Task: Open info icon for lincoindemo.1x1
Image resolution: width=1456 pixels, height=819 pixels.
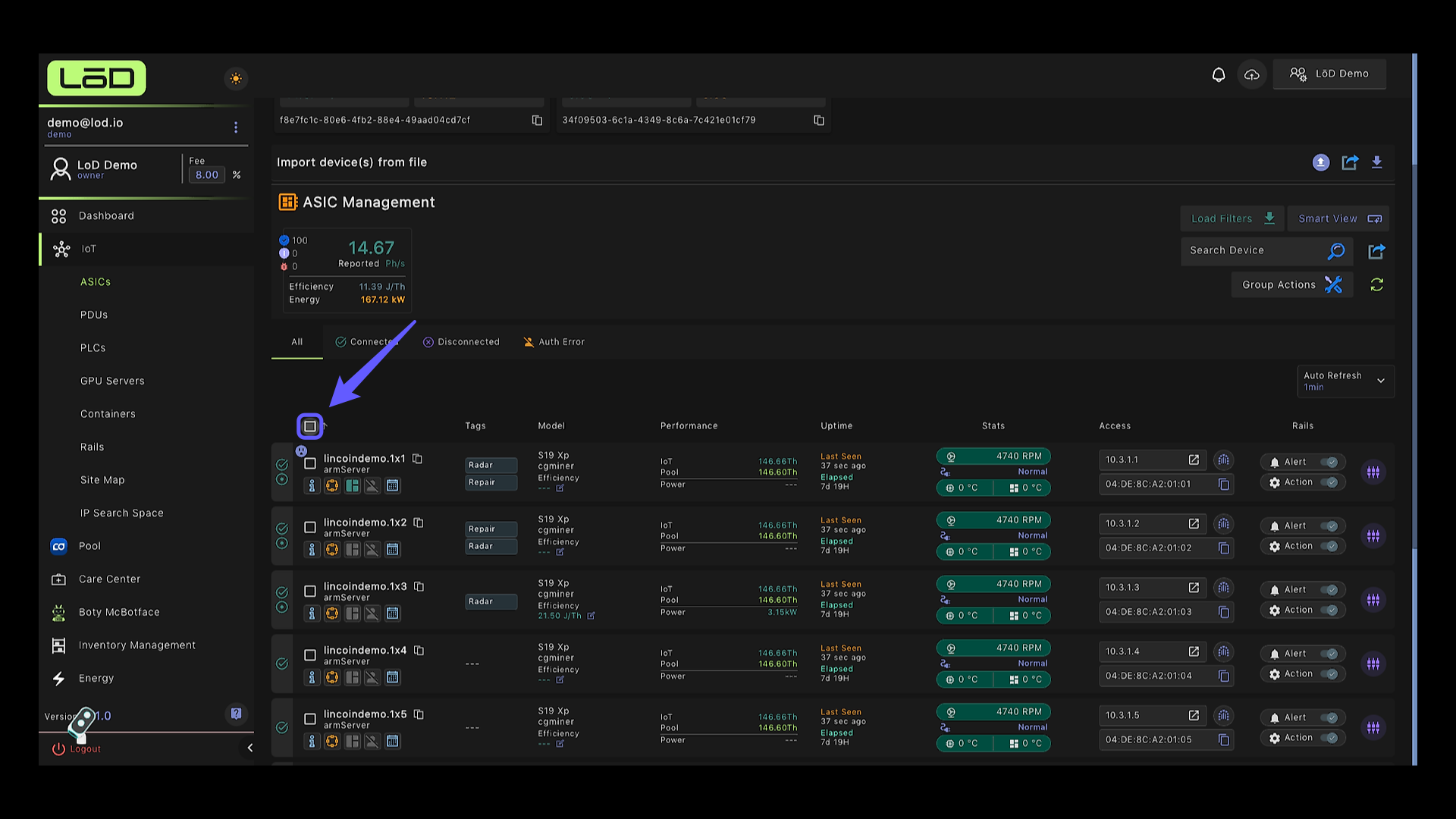Action: (x=312, y=485)
